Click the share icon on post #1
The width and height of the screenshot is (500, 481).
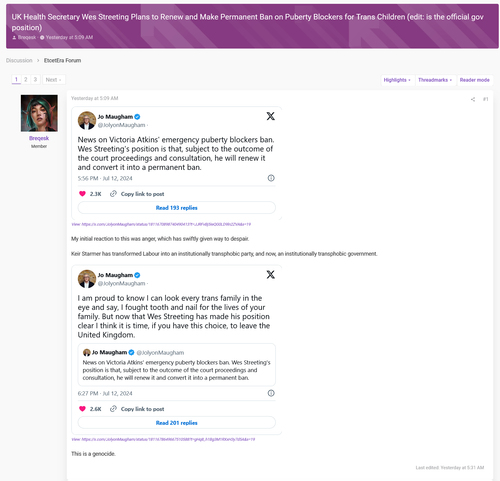(473, 99)
